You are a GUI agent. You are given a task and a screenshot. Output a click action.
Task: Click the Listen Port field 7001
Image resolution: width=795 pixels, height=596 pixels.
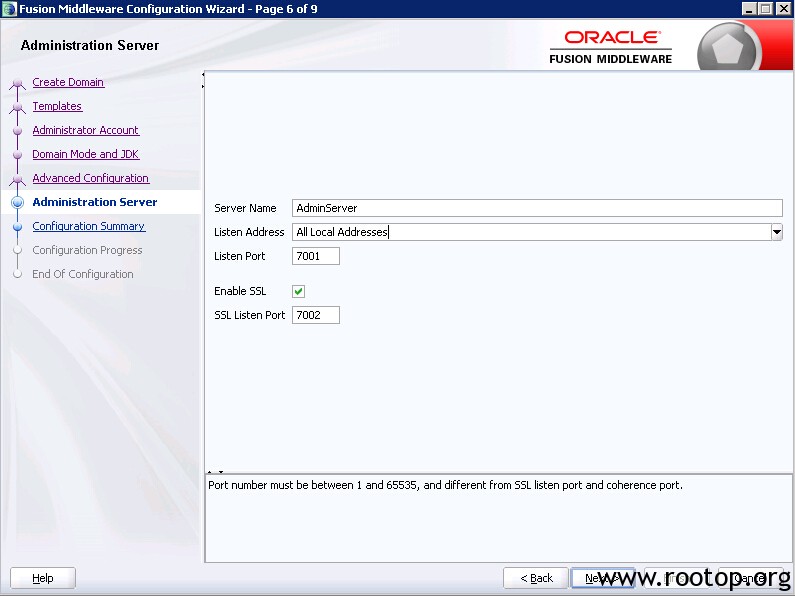[315, 256]
